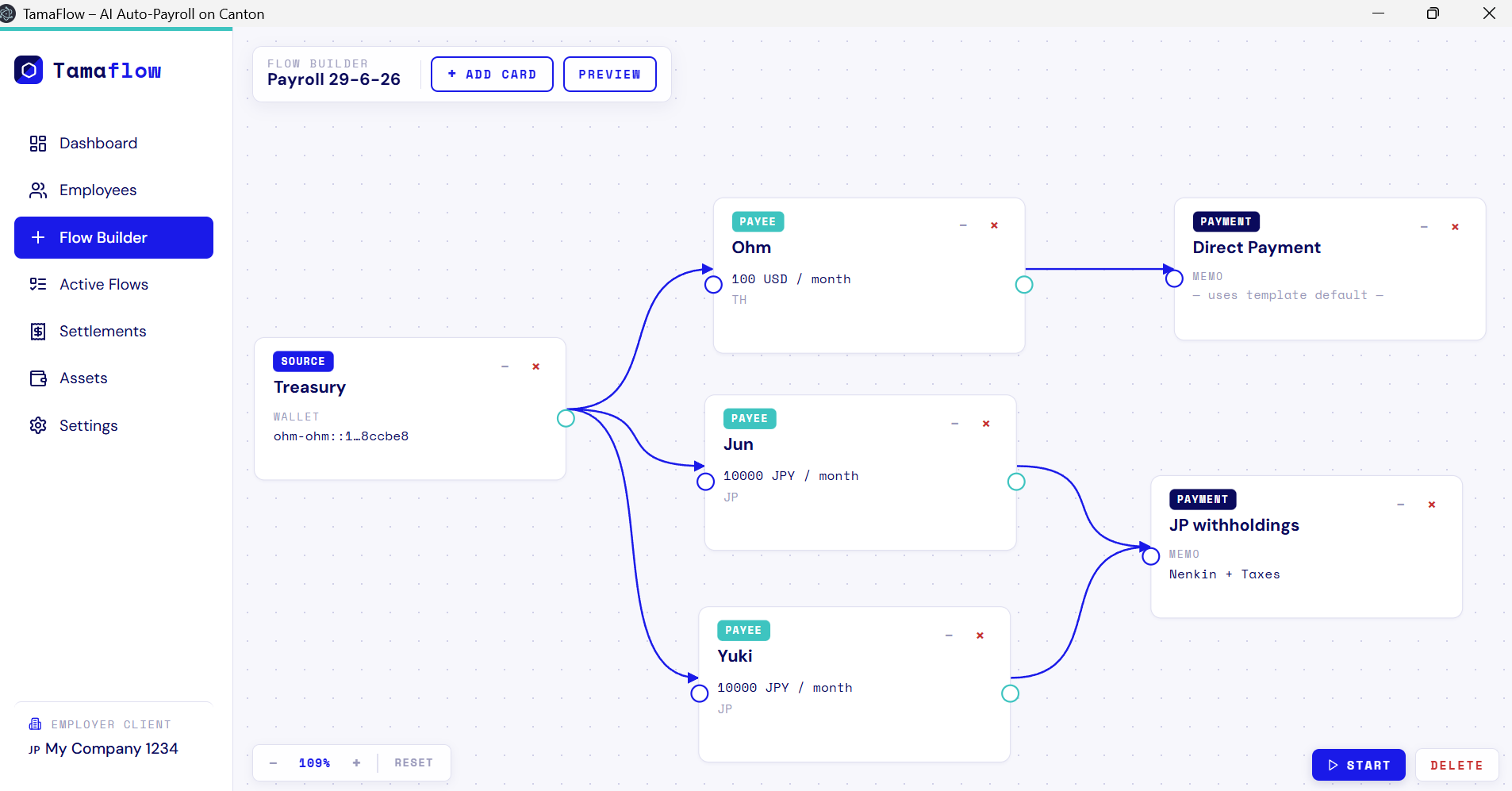Click the SOURCE badge on Treasury
The height and width of the screenshot is (791, 1512).
303,361
